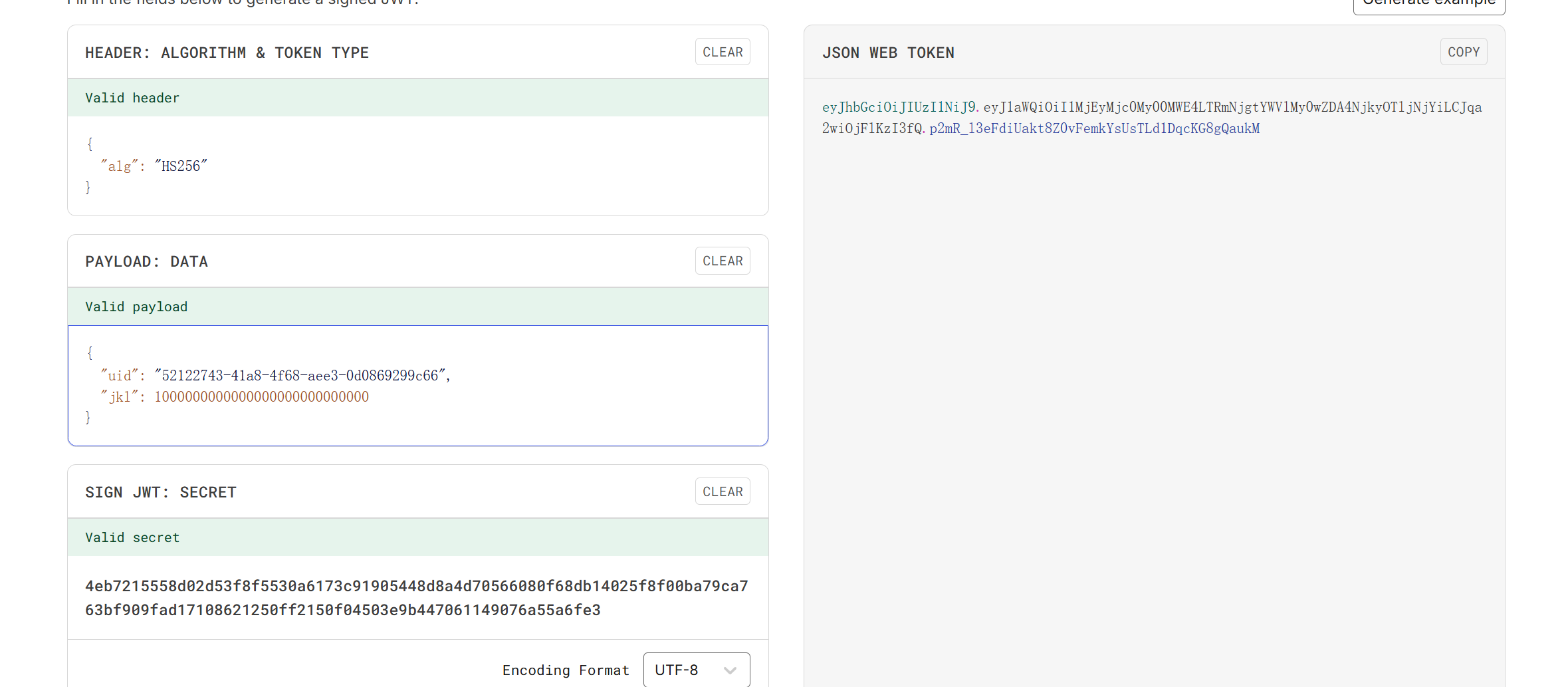The width and height of the screenshot is (1568, 687).
Task: Clear the header algorithm section
Action: [x=722, y=52]
